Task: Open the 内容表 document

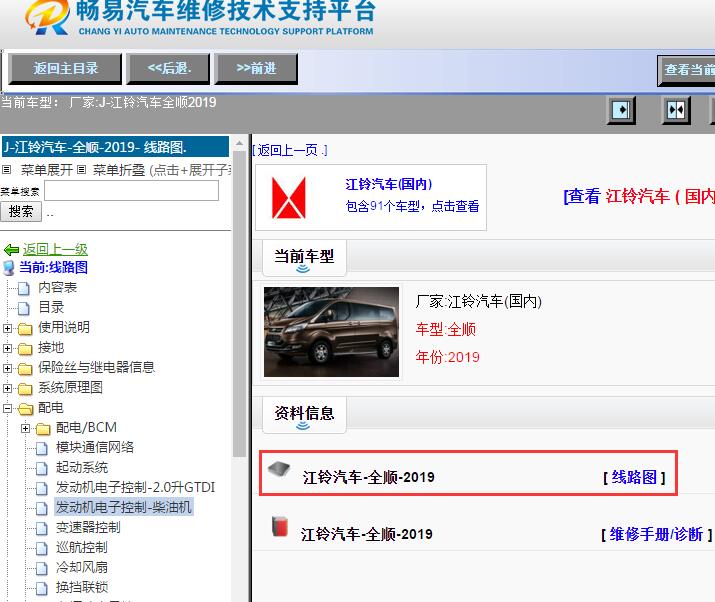Action: 57,287
